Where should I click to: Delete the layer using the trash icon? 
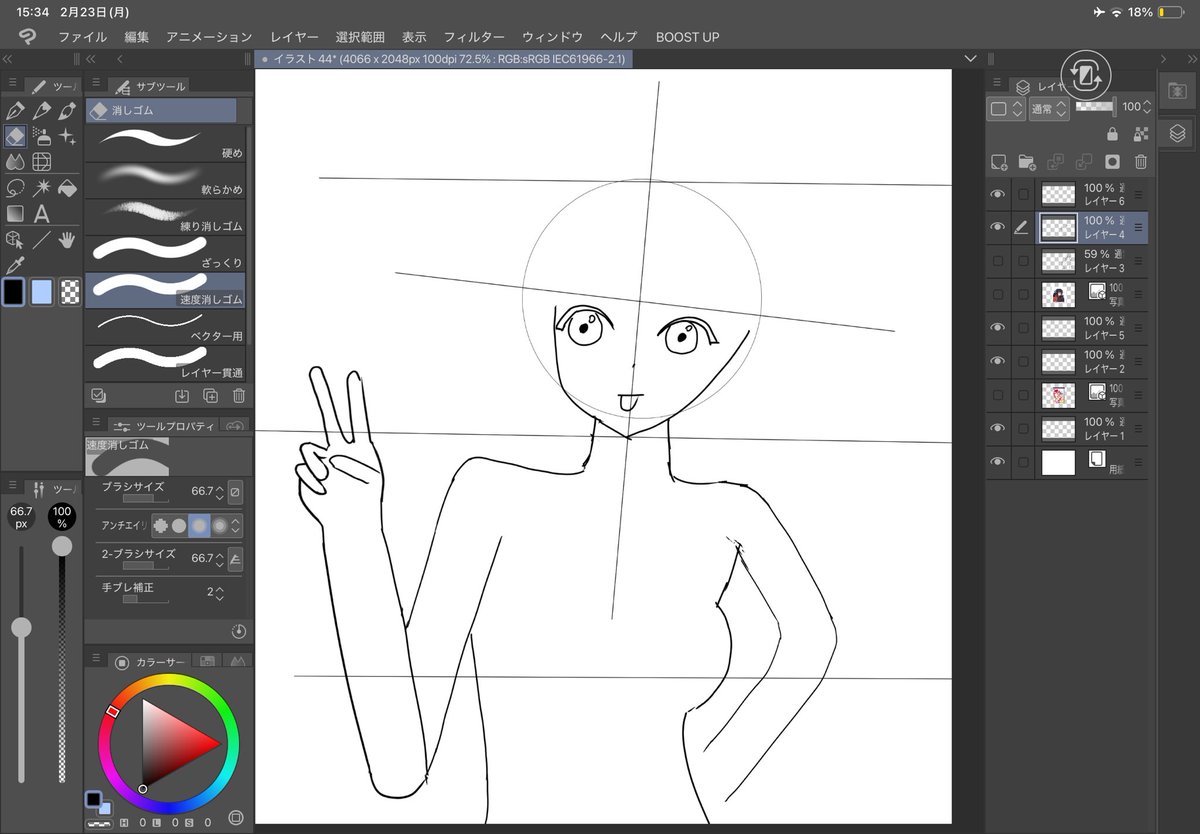pyautogui.click(x=1142, y=162)
